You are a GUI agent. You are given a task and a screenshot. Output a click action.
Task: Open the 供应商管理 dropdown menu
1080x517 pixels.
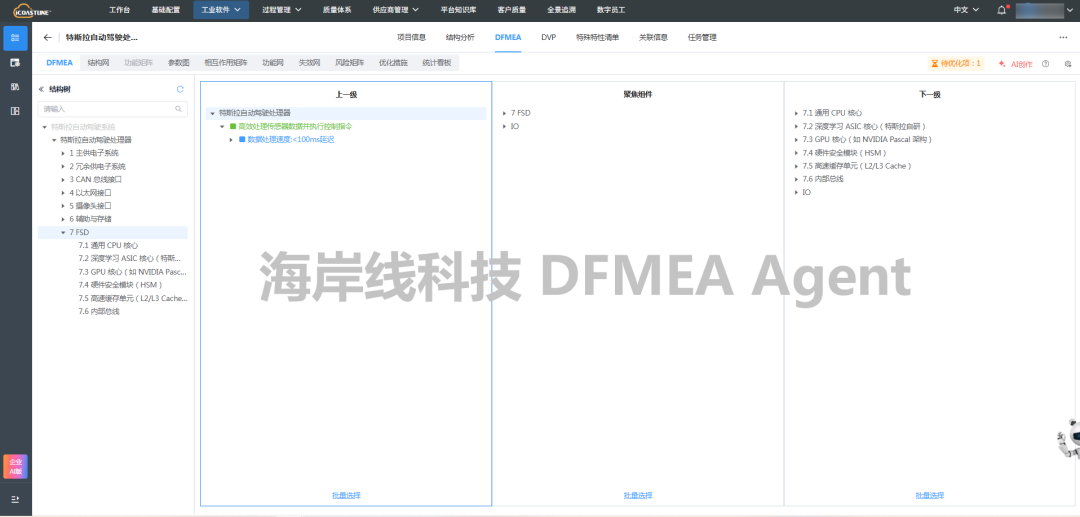click(x=395, y=10)
